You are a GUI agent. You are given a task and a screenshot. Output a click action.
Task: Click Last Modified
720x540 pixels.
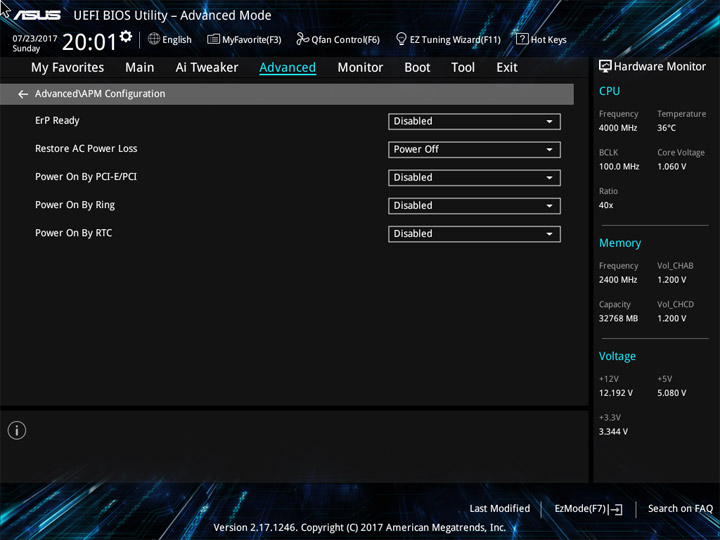[500, 509]
